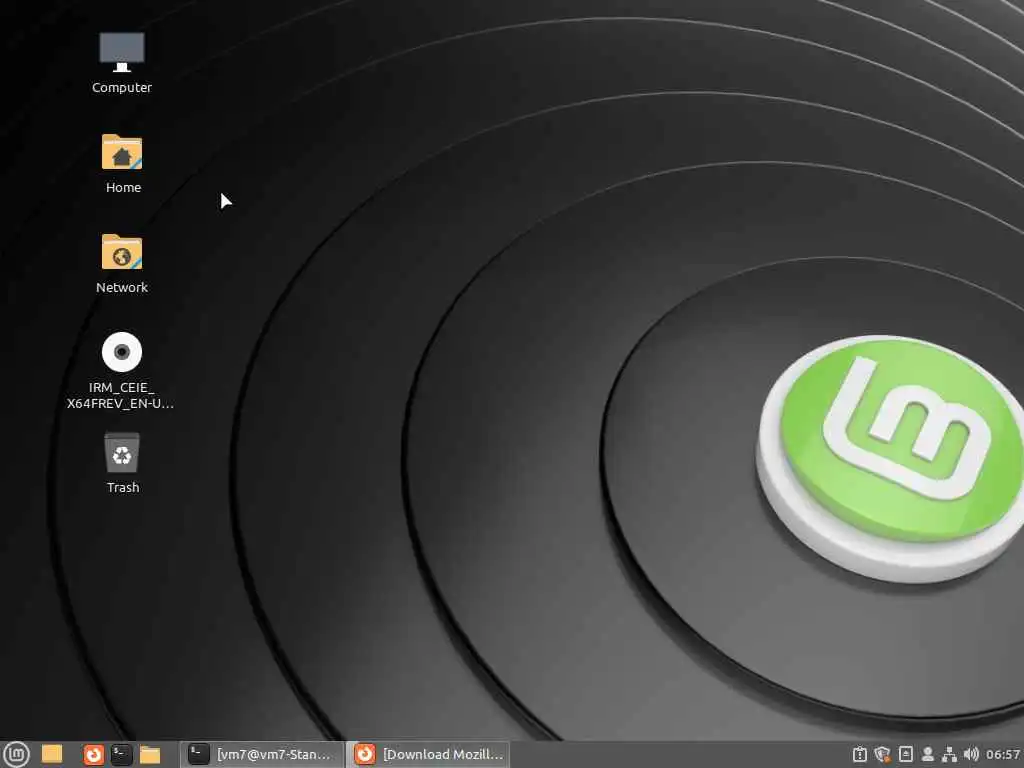Open the network connections tray icon
The width and height of the screenshot is (1024, 768).
tap(949, 754)
